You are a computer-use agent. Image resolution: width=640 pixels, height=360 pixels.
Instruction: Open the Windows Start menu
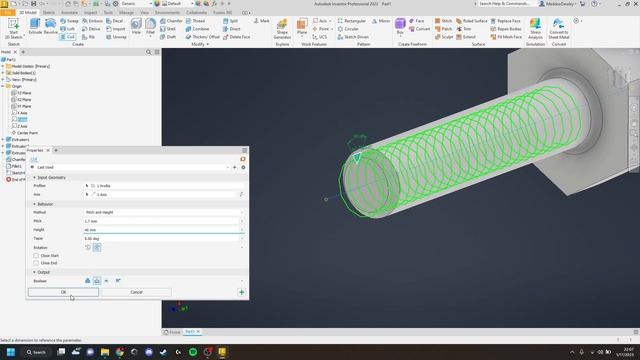pos(11,352)
